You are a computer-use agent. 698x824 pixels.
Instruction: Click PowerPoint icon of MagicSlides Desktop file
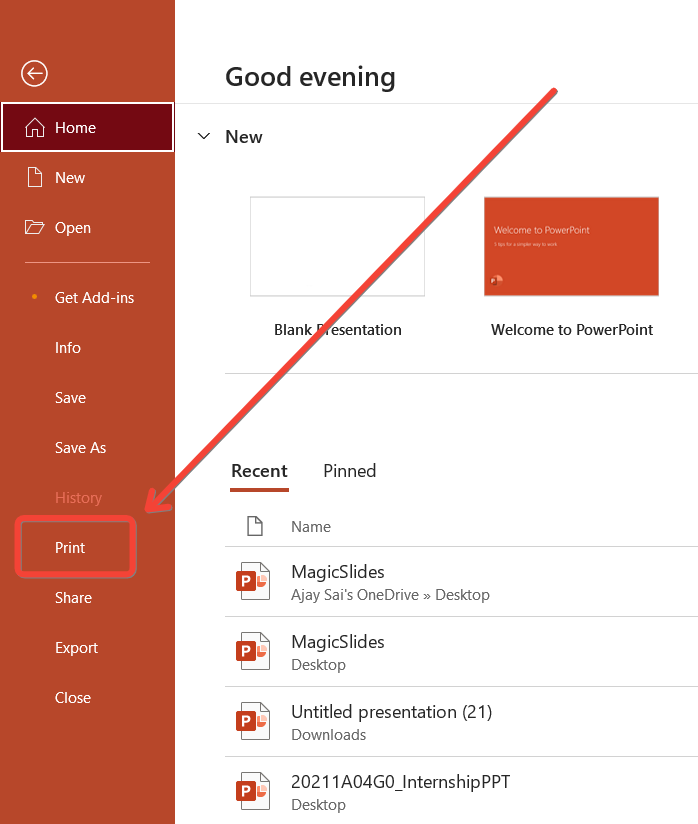pos(253,651)
